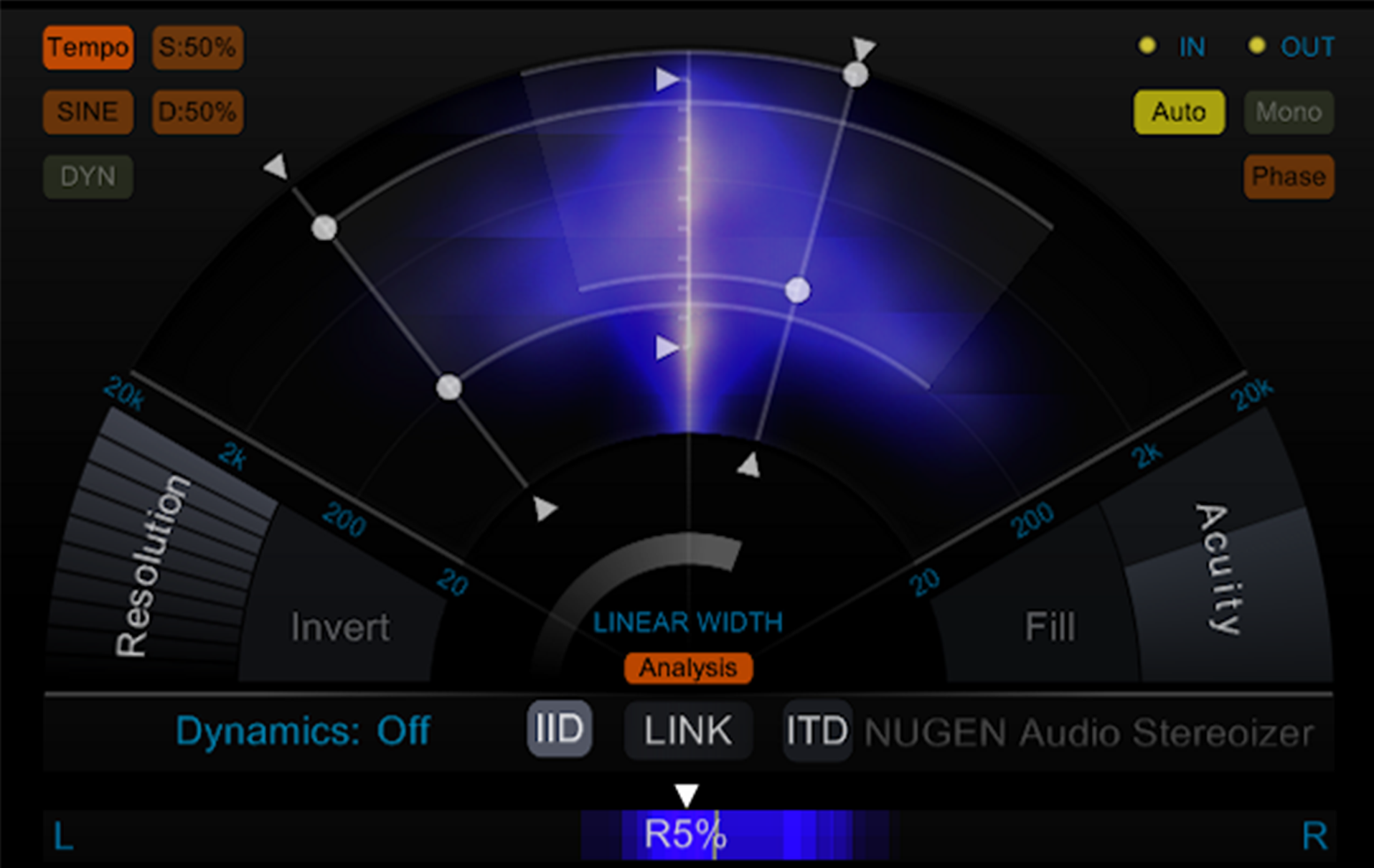The image size is (1374, 868).
Task: Click the OUT text label
Action: [1307, 47]
